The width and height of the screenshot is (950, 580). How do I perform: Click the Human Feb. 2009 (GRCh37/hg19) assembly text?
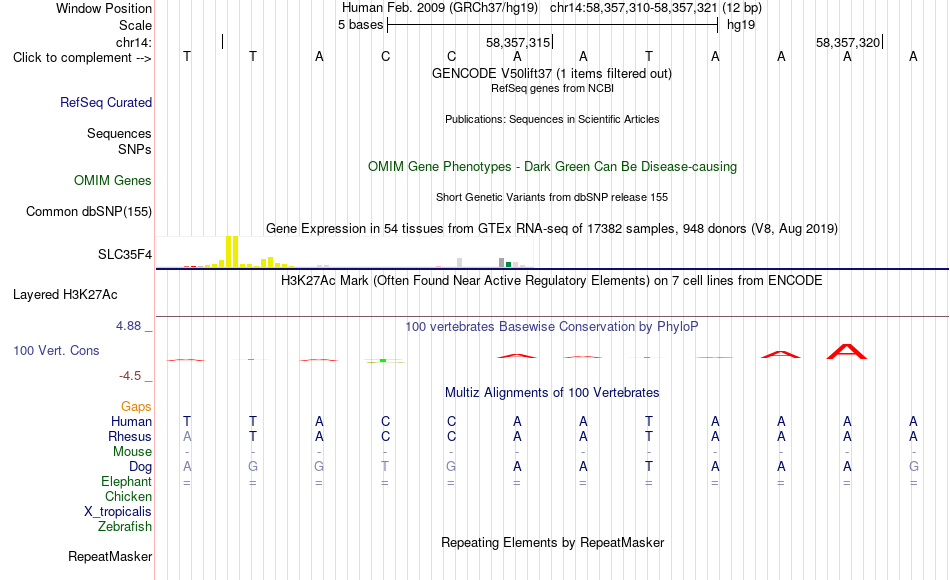click(x=440, y=8)
